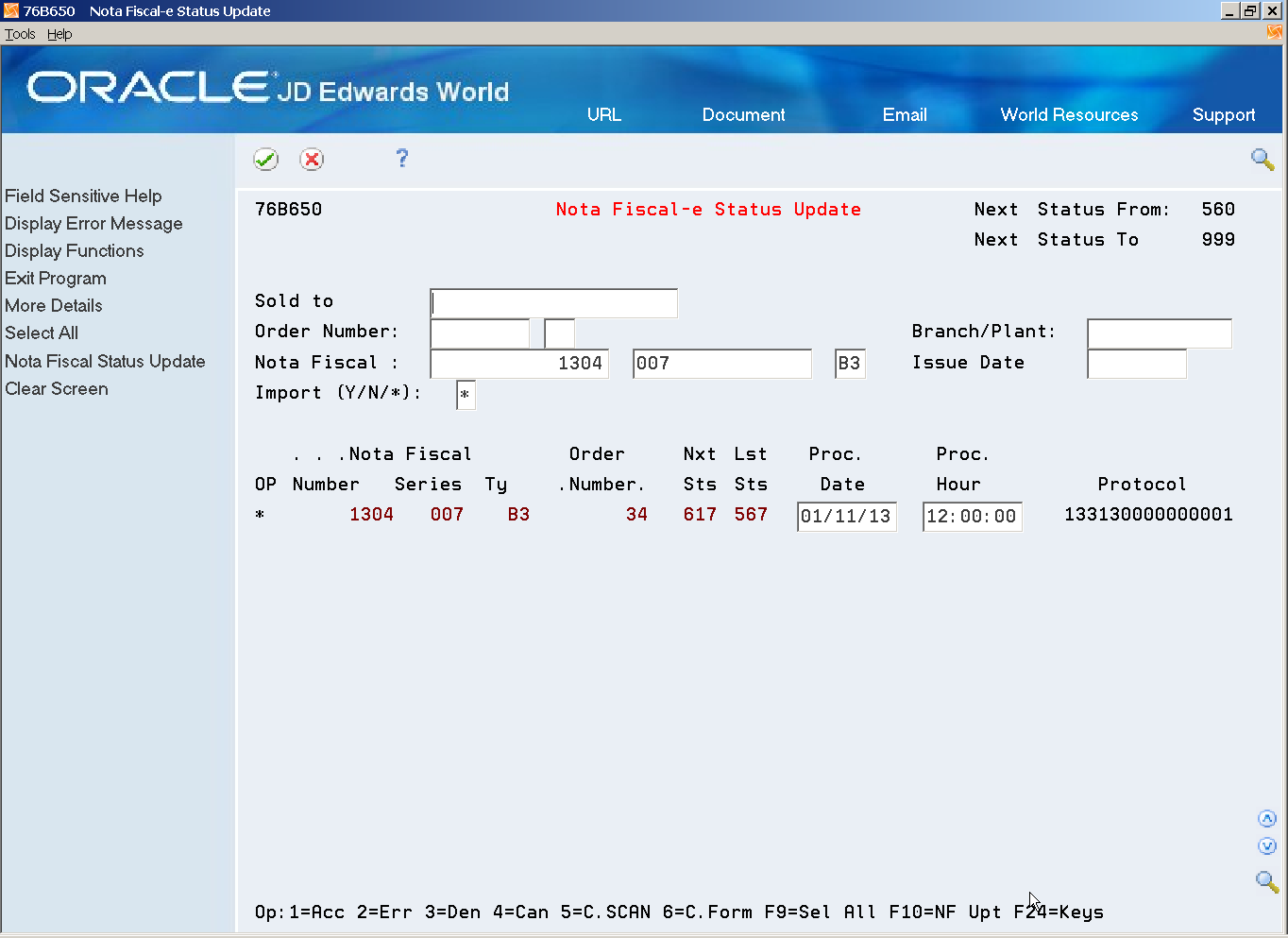
Task: Click the 5=C.SCAN option text
Action: (x=605, y=912)
